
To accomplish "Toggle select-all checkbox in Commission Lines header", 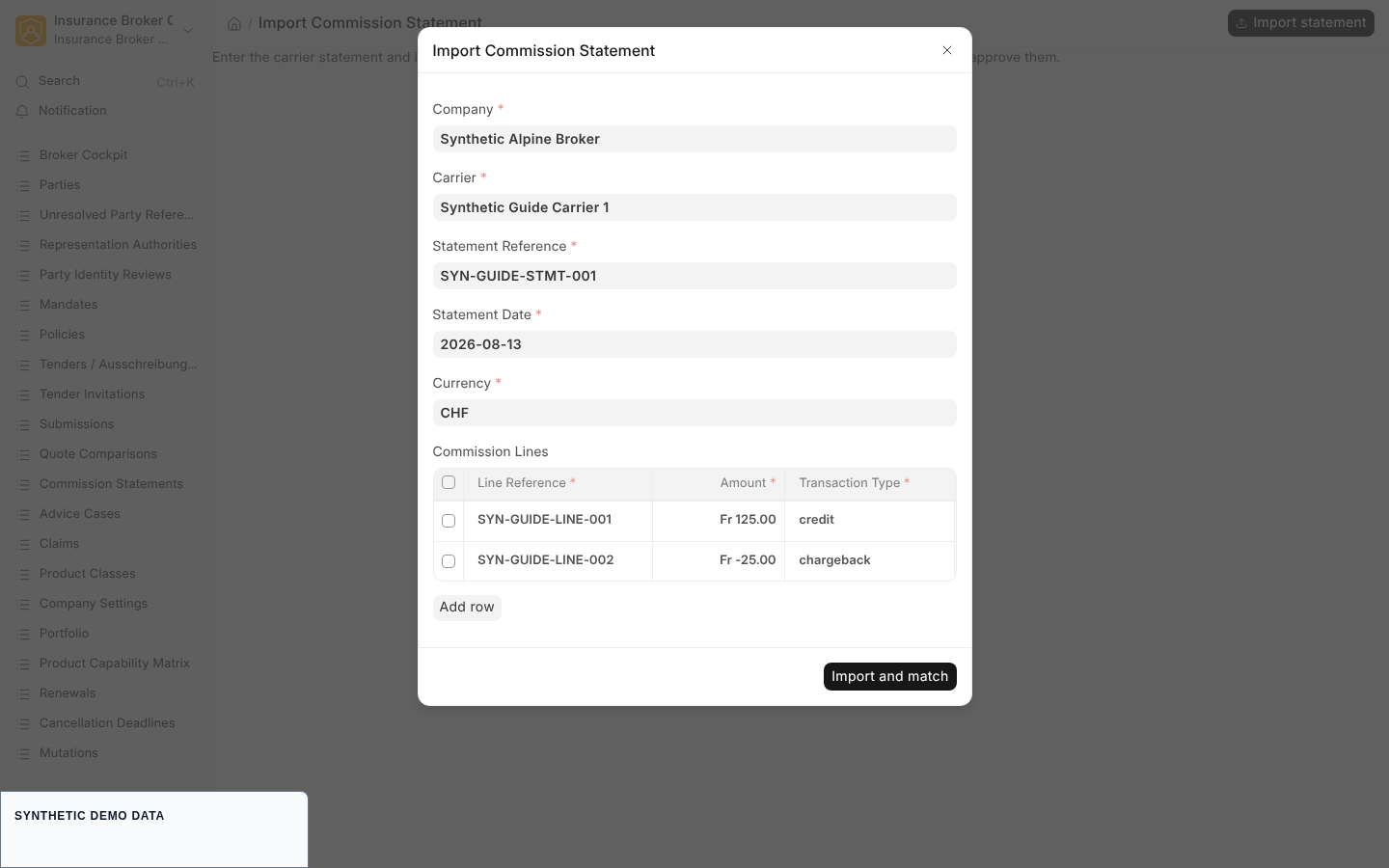I will (449, 482).
